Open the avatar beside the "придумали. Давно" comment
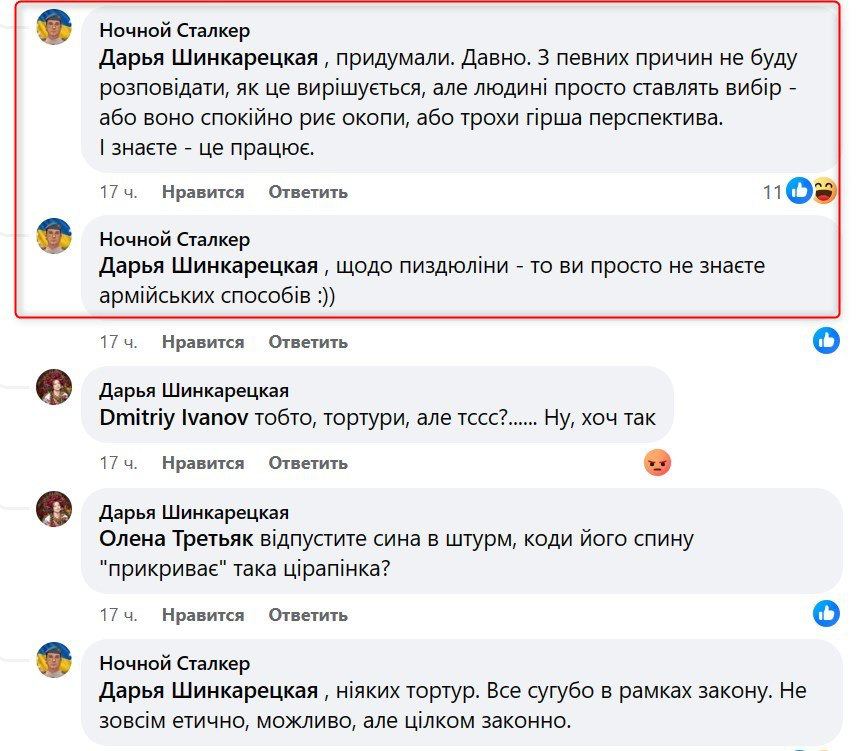Screen dimensions: 862x751 pyautogui.click(x=54, y=28)
